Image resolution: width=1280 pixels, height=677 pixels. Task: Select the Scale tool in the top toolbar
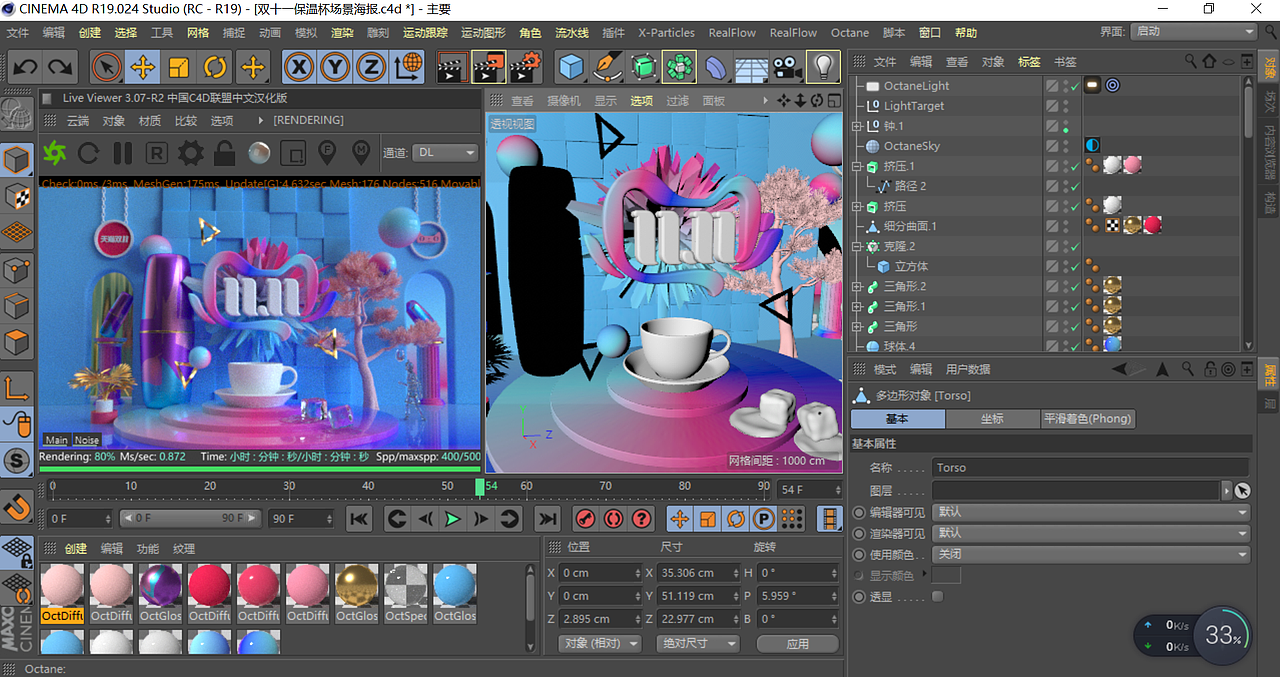(x=179, y=68)
